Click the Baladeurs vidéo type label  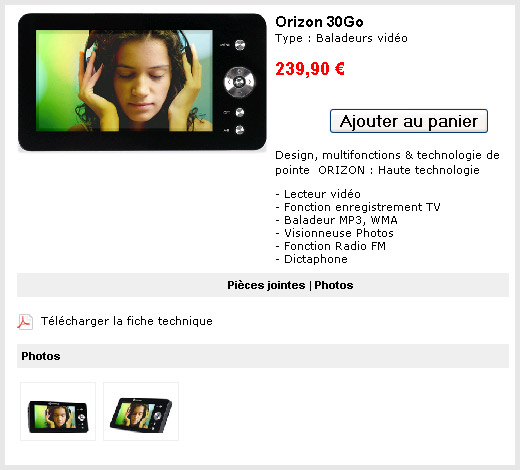(x=362, y=38)
